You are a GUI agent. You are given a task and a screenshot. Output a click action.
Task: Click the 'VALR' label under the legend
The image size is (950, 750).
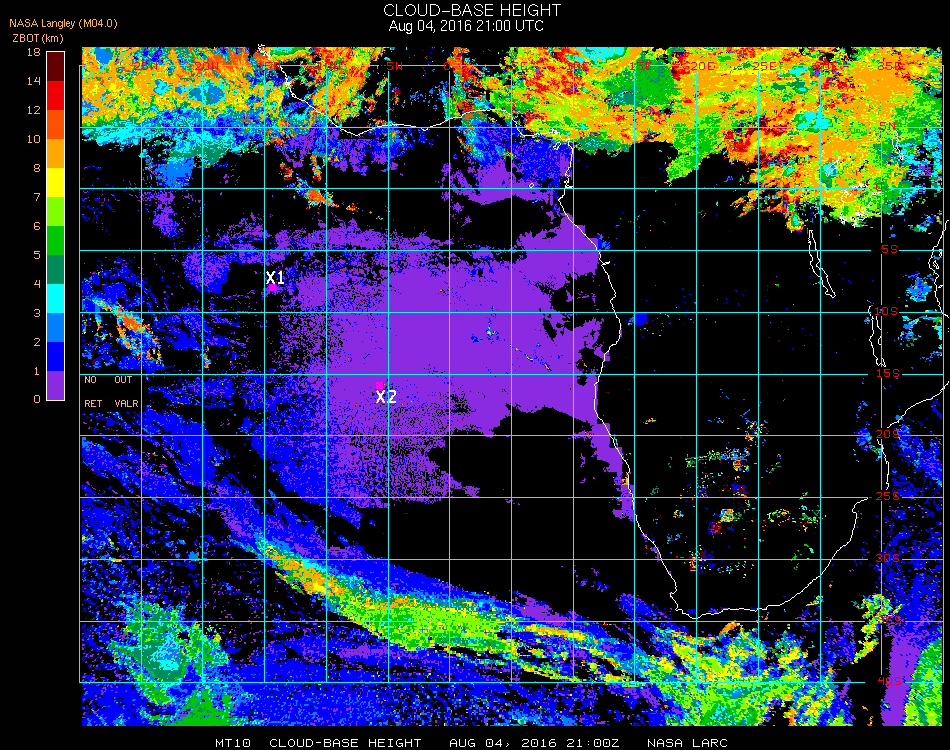126,403
